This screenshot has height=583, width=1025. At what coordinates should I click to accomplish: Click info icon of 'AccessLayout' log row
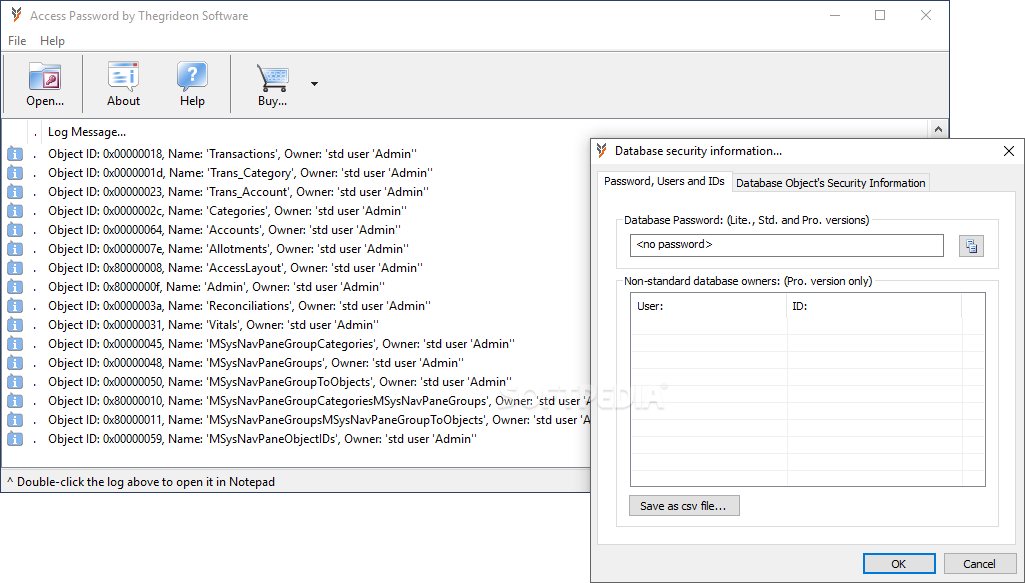(15, 268)
